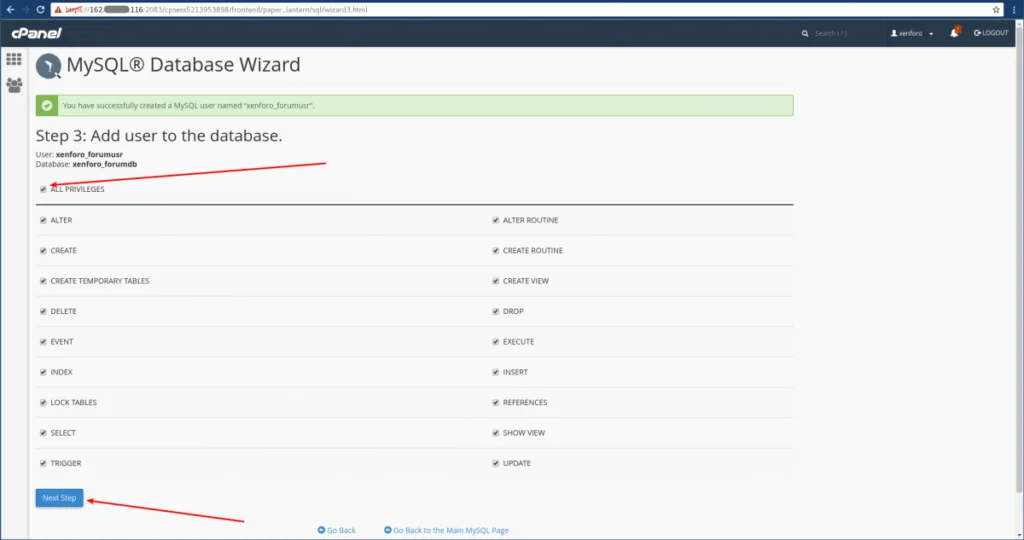Uncheck the CREATE ROUTINE privilege

pyautogui.click(x=495, y=251)
